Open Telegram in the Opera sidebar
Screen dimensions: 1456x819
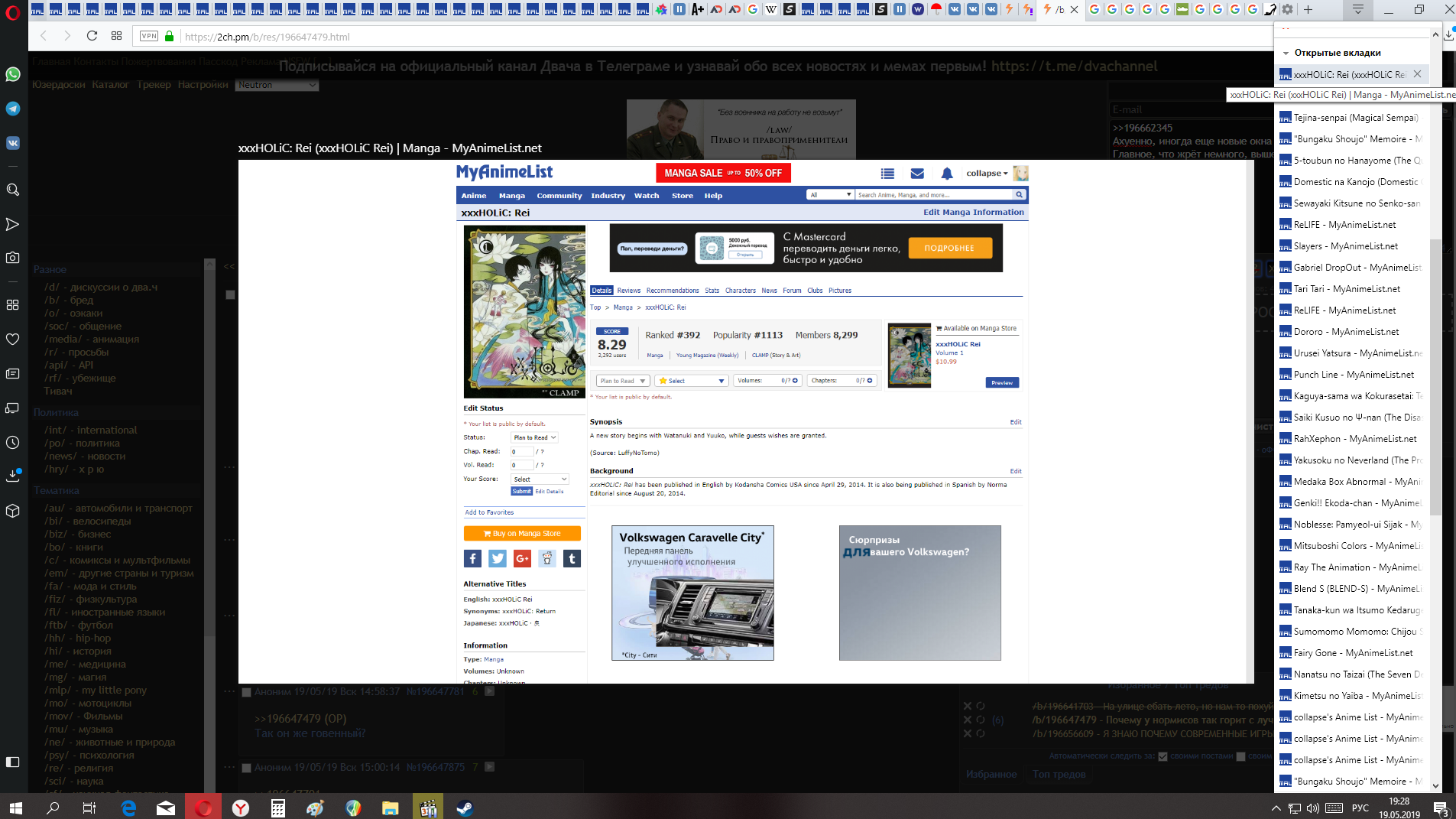click(12, 109)
